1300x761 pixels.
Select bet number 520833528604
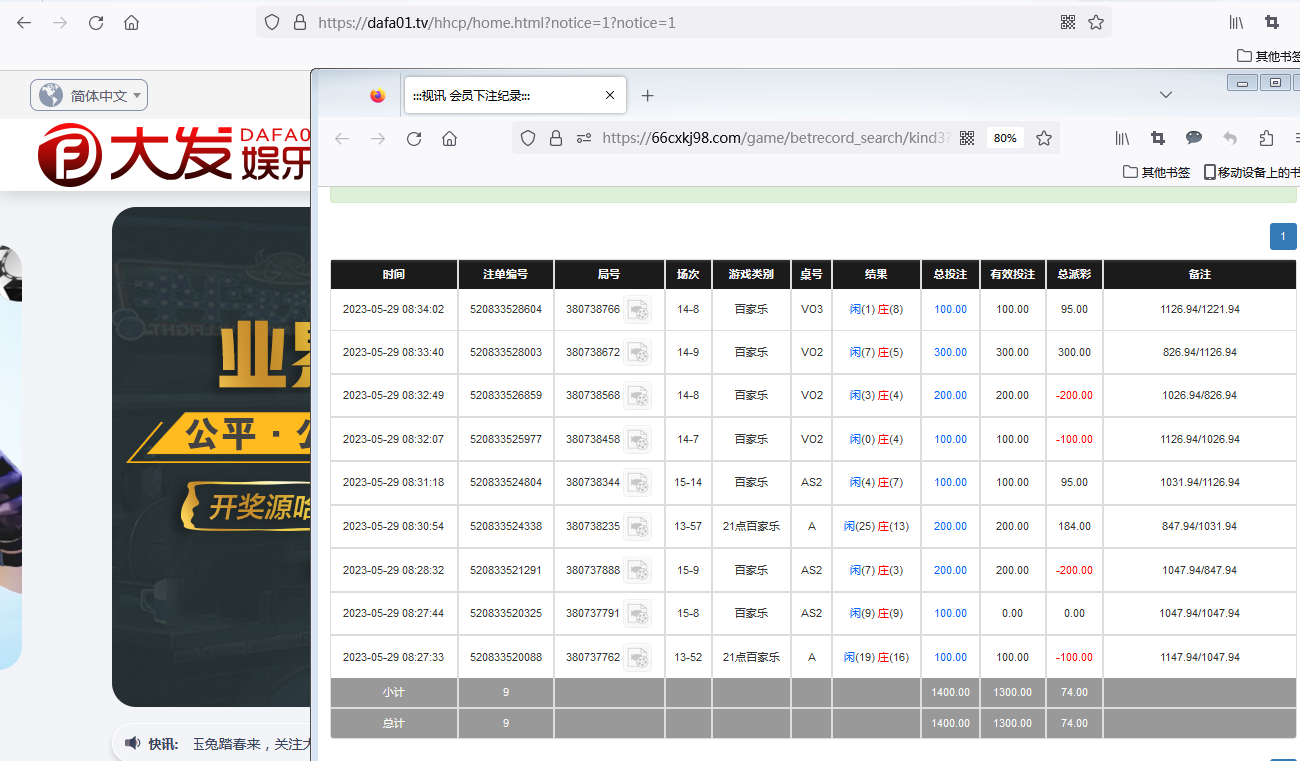click(506, 310)
